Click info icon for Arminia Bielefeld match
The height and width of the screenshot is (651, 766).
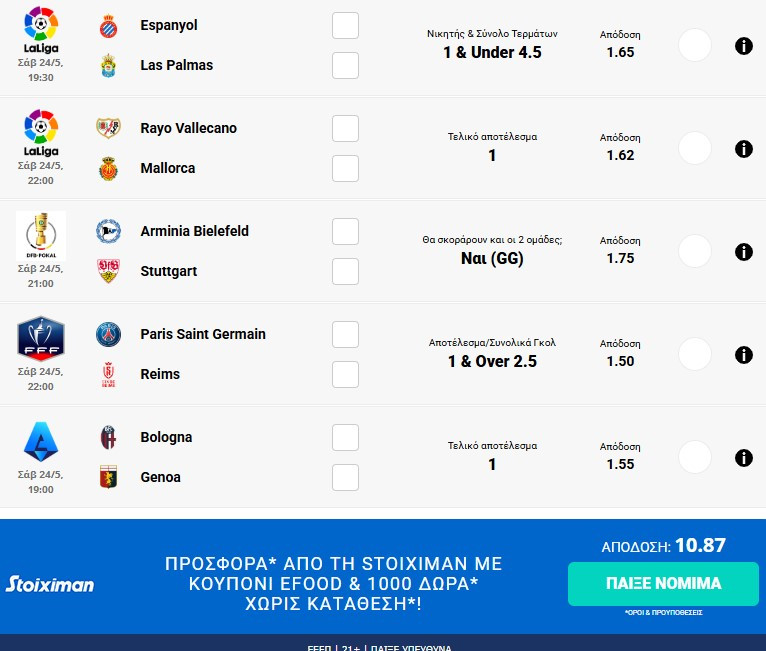point(743,252)
